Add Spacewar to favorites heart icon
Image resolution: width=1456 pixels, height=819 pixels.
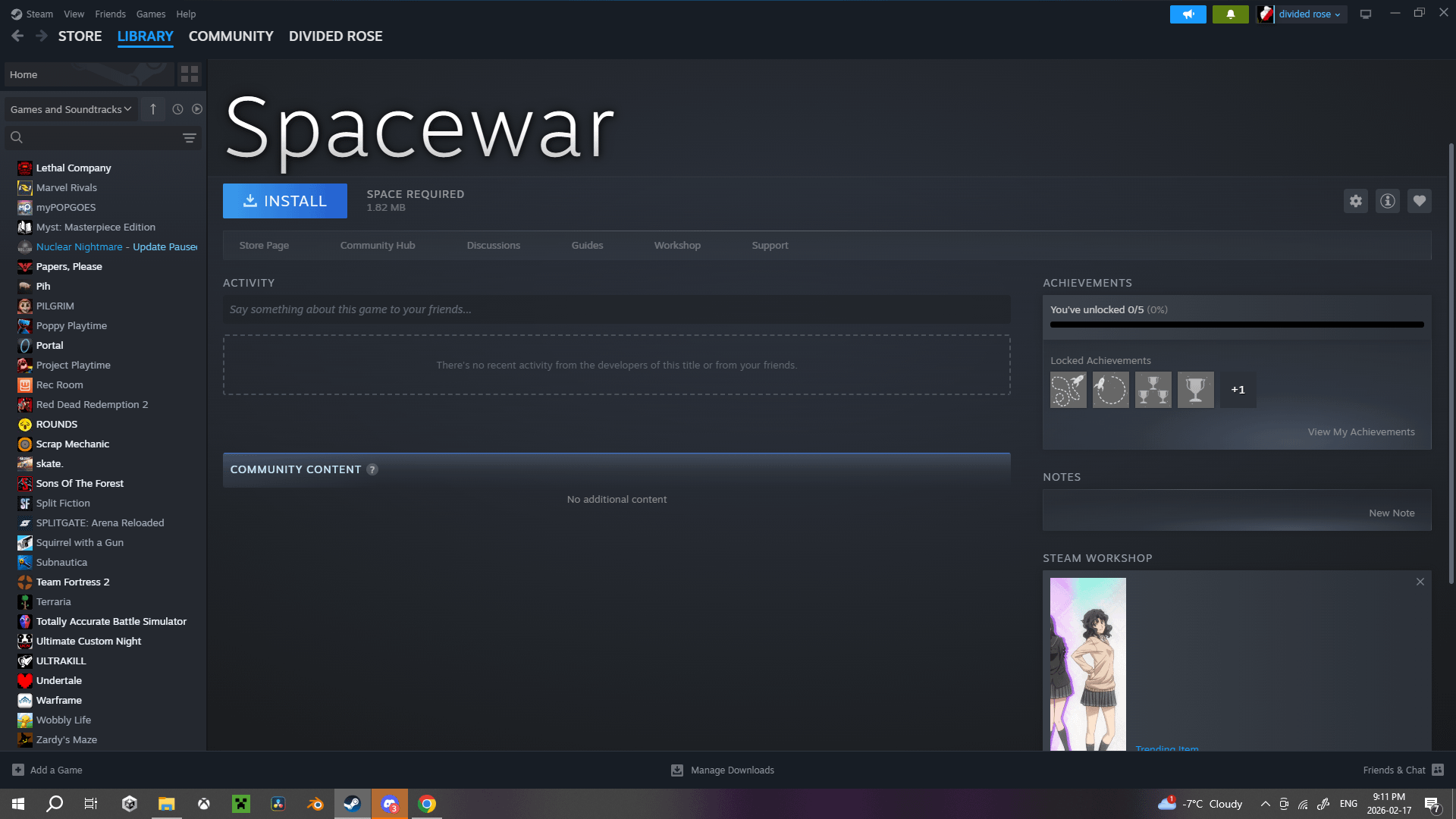pos(1419,201)
